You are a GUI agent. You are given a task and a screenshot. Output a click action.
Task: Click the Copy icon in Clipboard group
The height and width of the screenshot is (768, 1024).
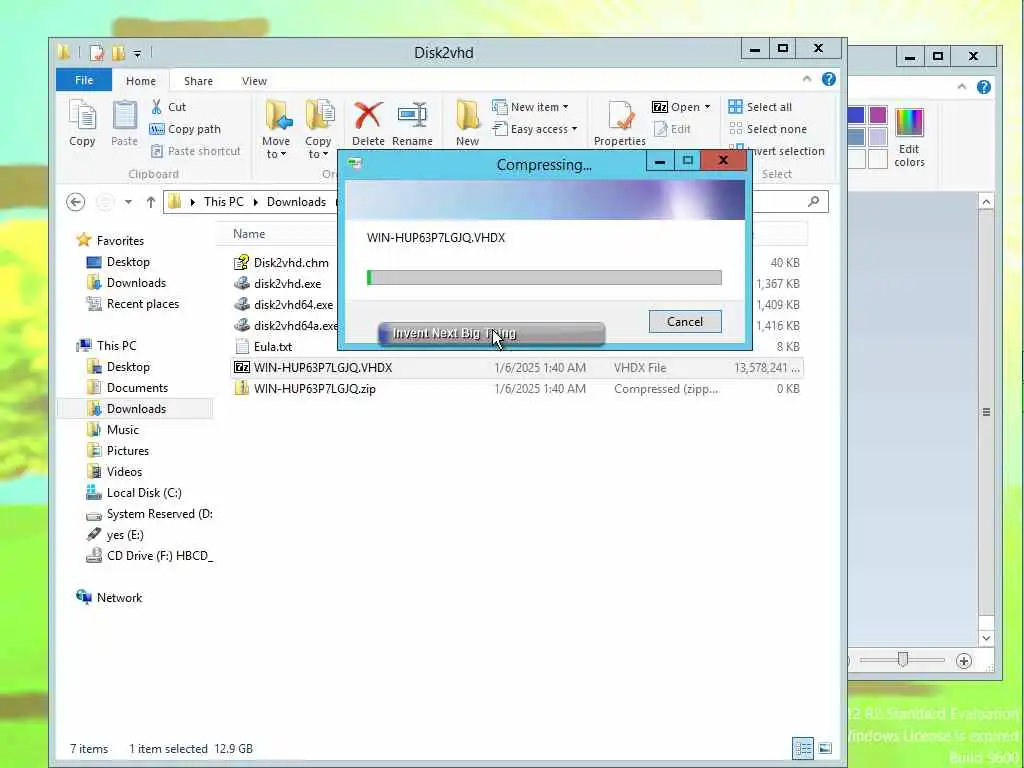(82, 122)
